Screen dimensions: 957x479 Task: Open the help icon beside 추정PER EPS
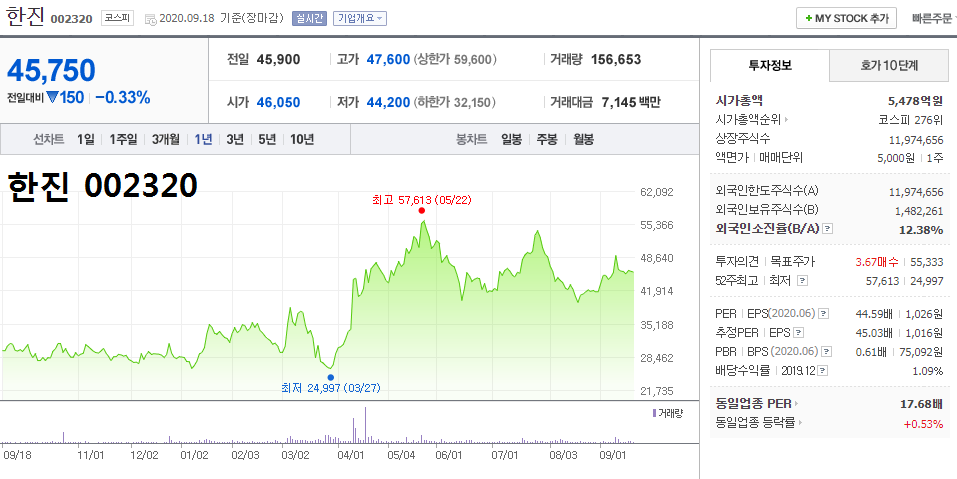[x=798, y=333]
